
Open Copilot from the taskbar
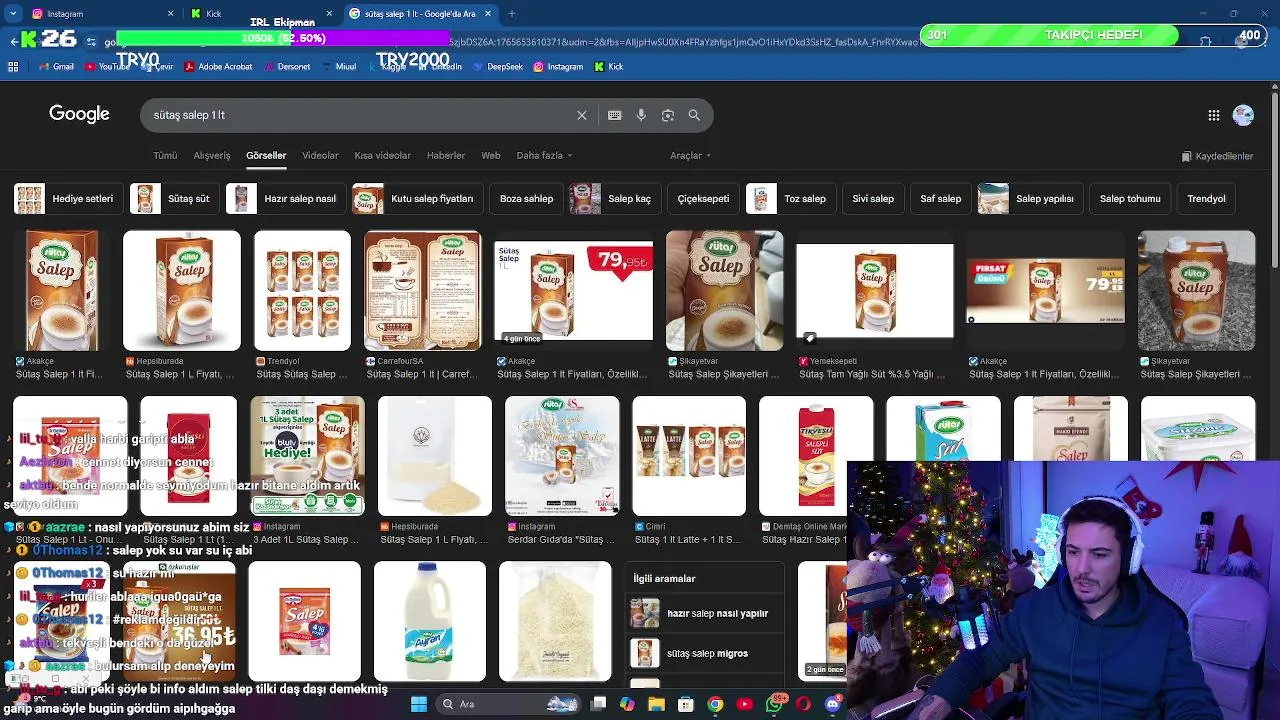627,704
